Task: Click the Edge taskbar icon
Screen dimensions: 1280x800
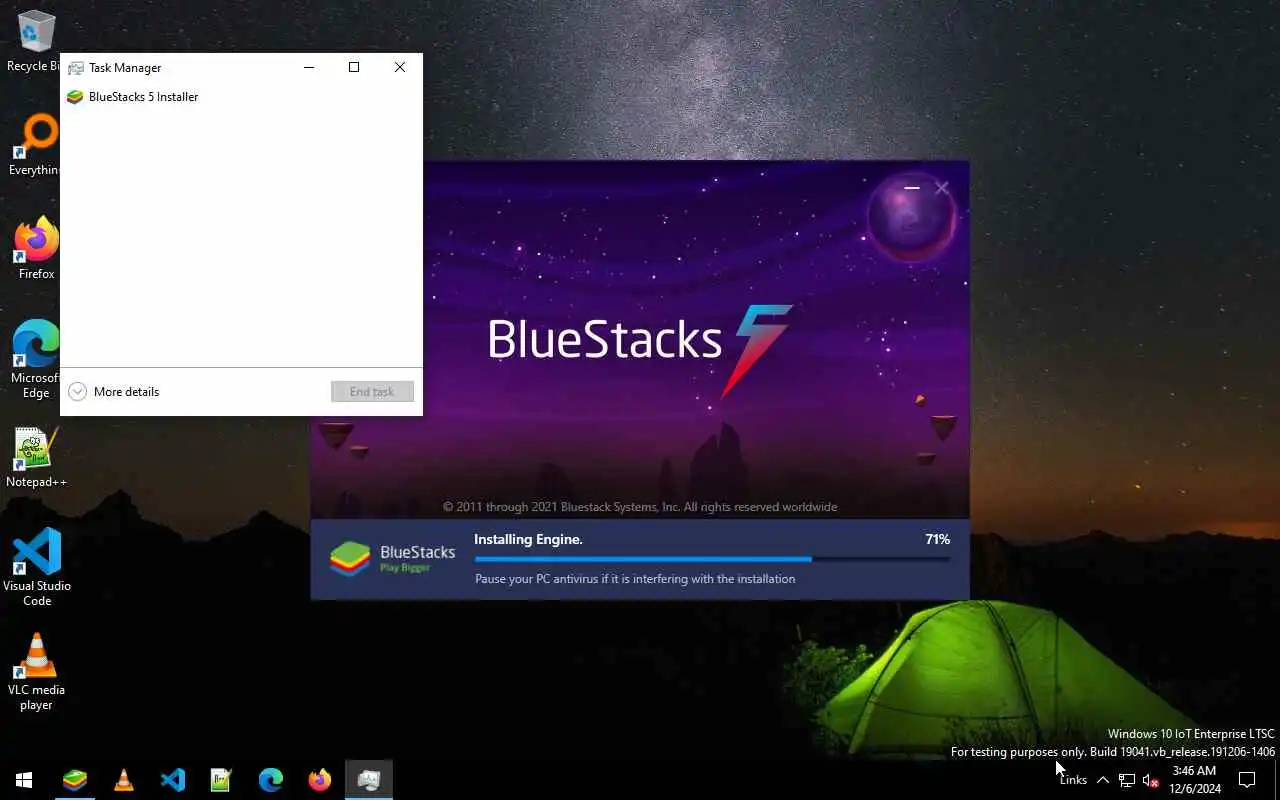Action: coord(271,780)
